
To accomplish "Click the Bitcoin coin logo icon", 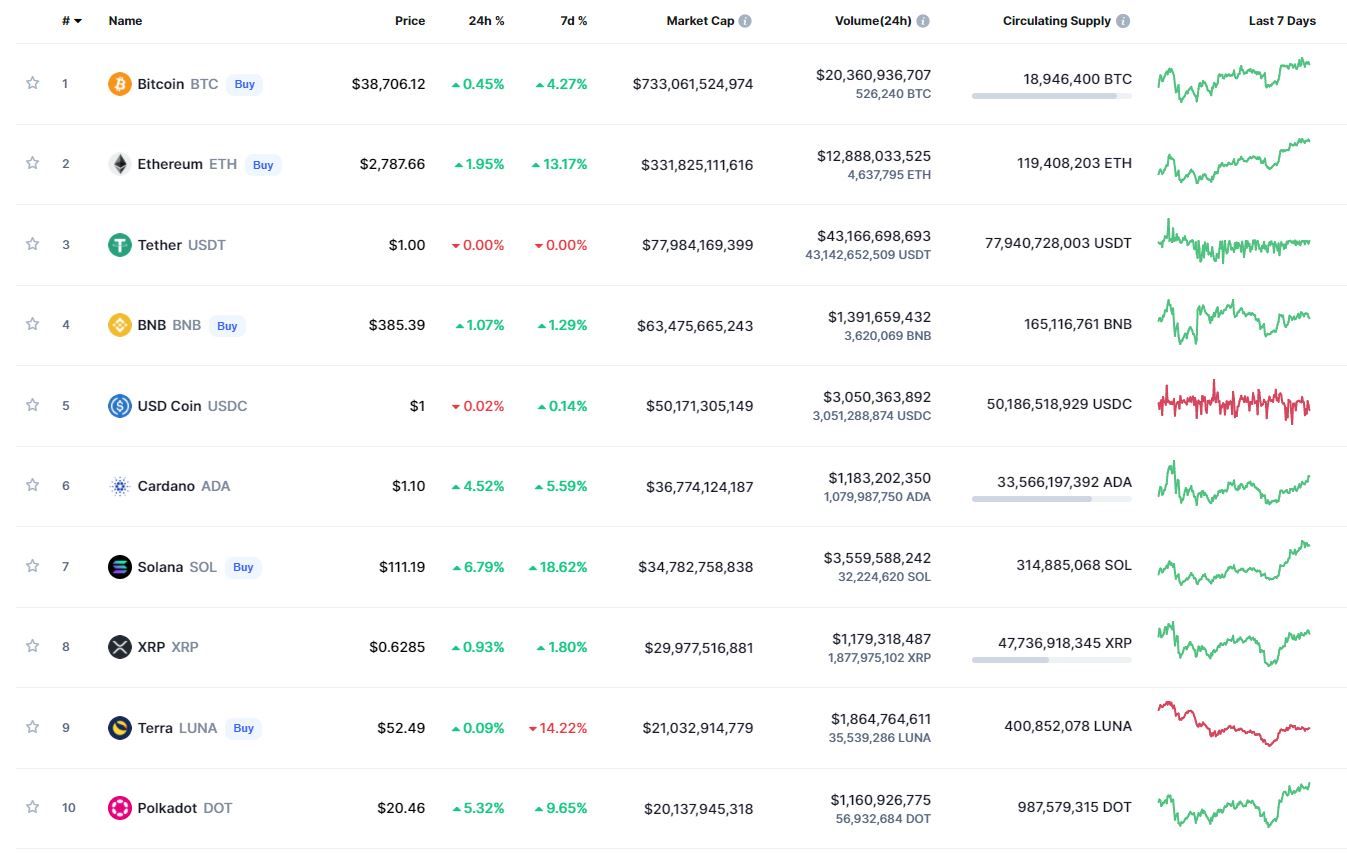I will click(x=119, y=84).
